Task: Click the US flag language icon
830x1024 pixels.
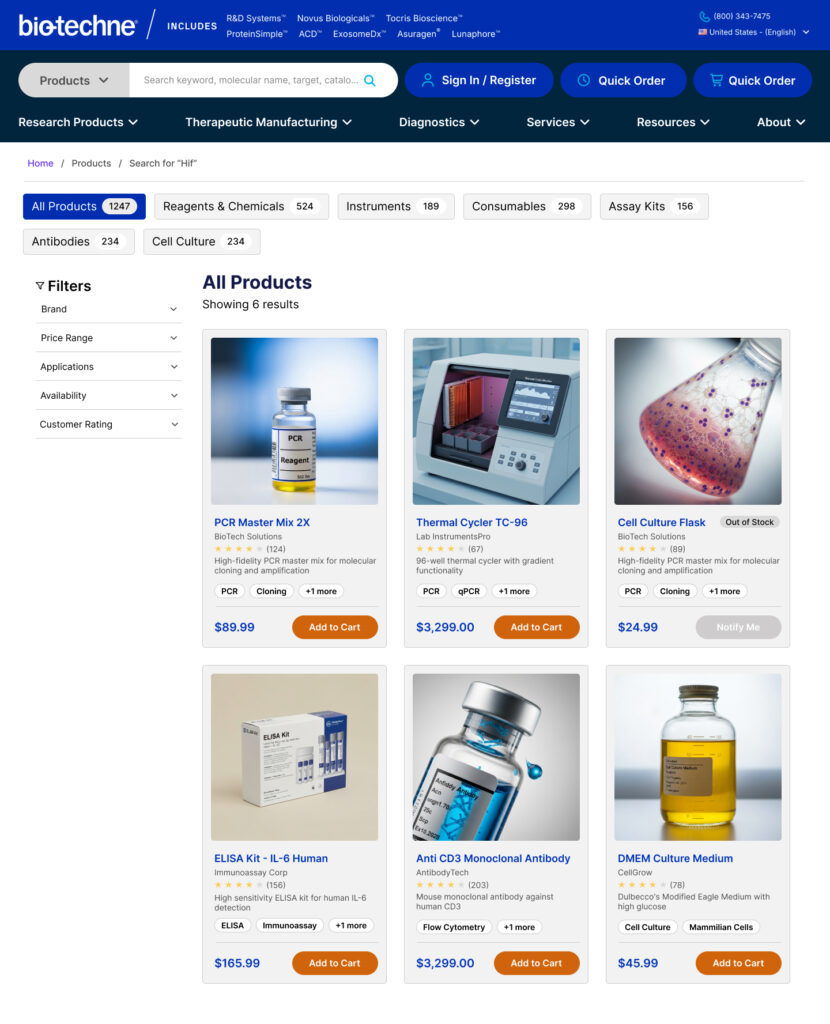Action: [703, 32]
